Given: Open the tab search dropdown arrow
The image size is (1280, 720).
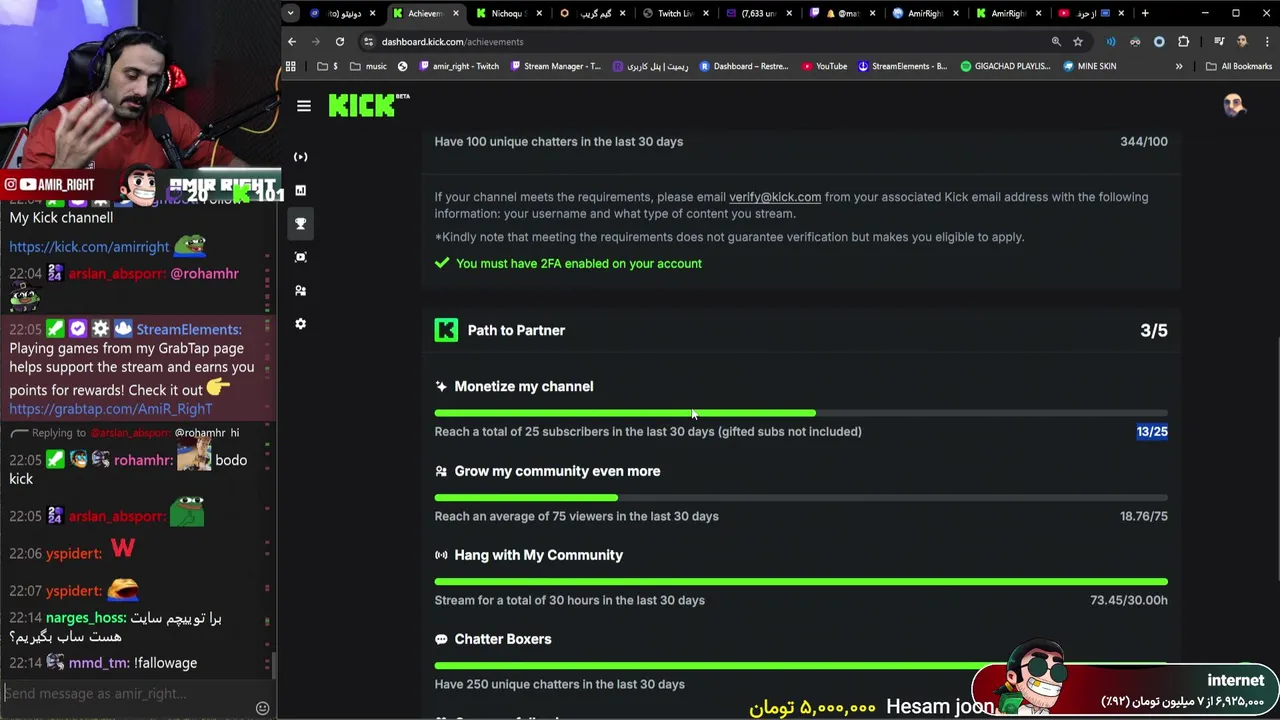Looking at the screenshot, I should (x=290, y=13).
